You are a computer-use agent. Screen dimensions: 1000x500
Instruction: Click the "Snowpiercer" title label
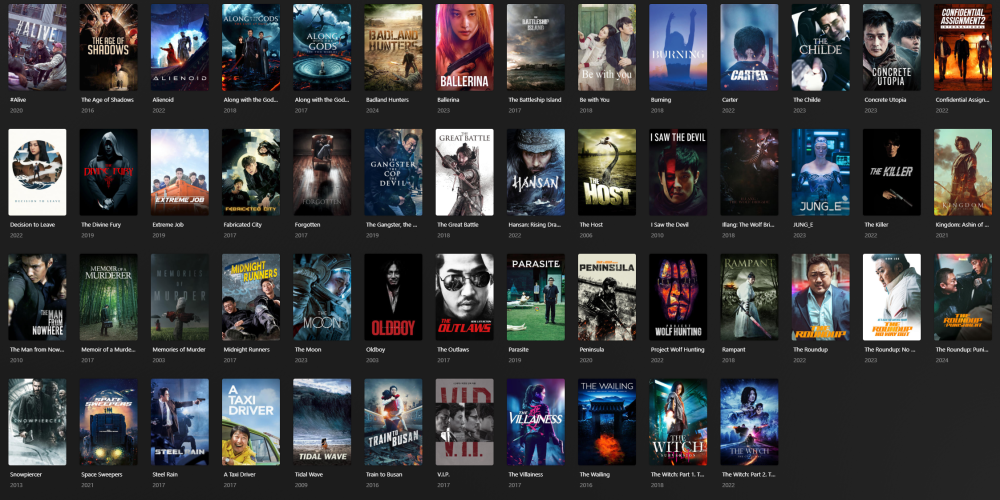tap(26, 474)
